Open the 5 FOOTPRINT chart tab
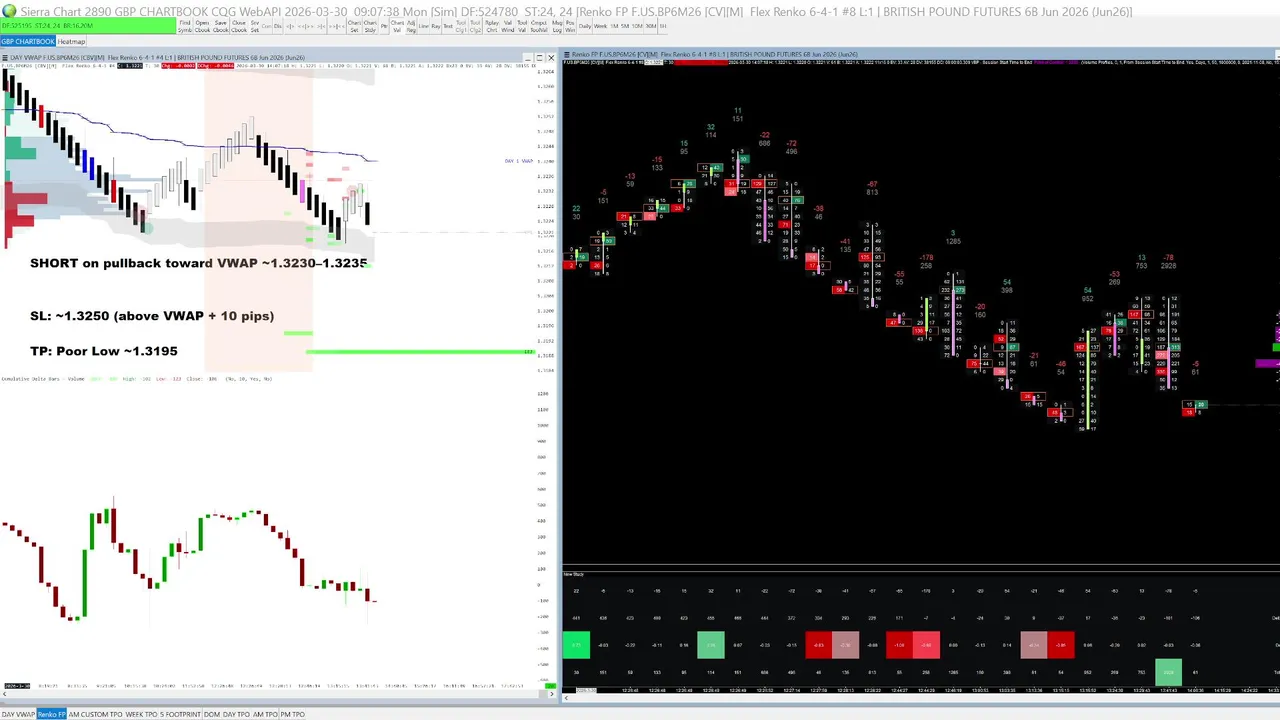Viewport: 1280px width, 720px height. pos(180,714)
